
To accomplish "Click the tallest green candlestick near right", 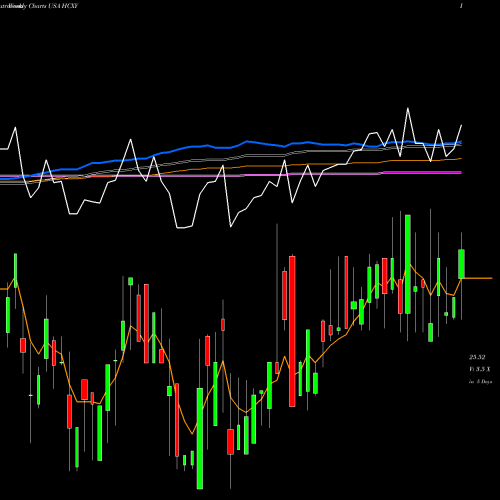I will [x=408, y=264].
